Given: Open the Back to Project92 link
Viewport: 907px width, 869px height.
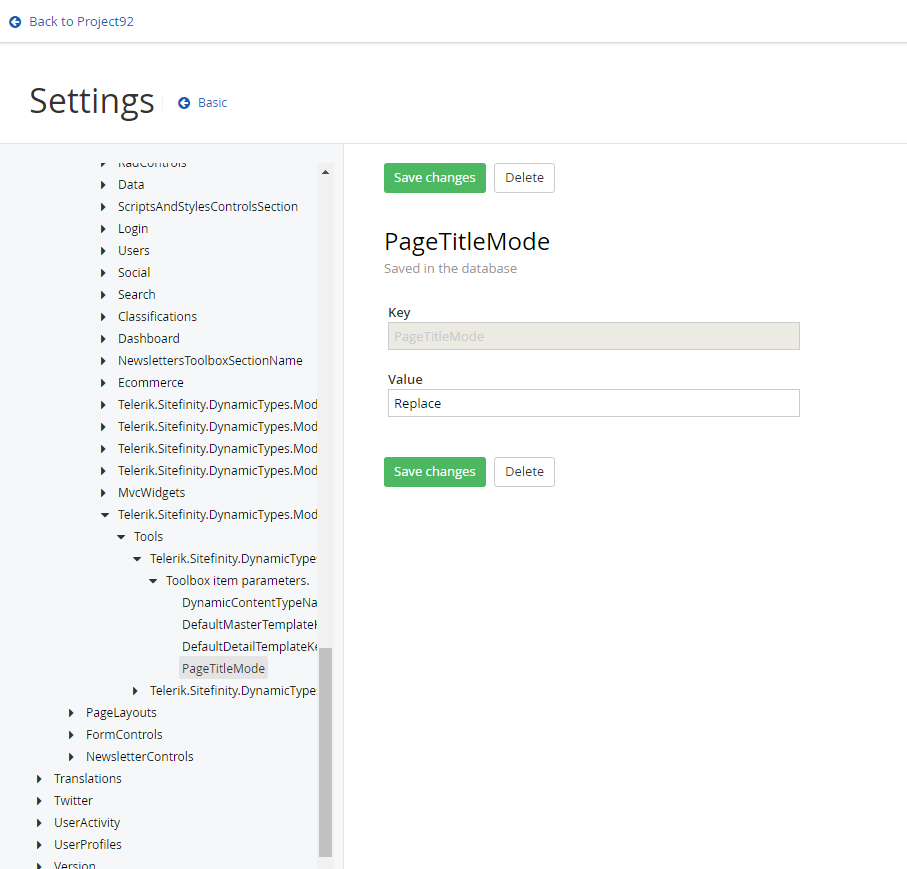Looking at the screenshot, I should tap(82, 22).
